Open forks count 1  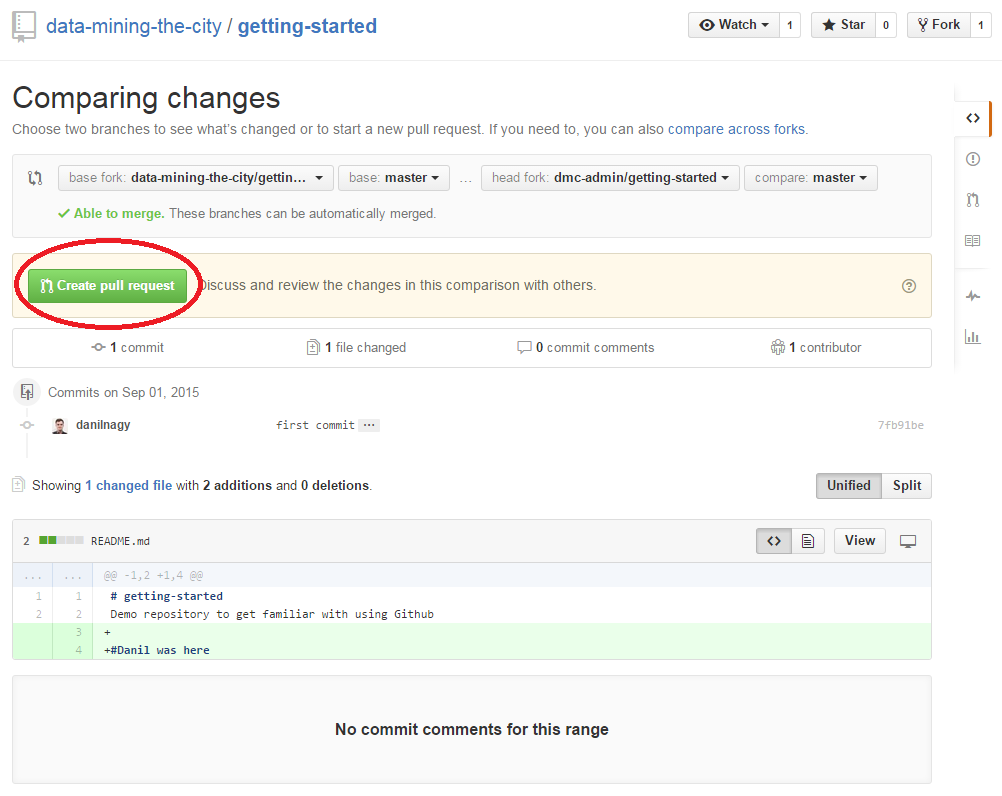980,25
